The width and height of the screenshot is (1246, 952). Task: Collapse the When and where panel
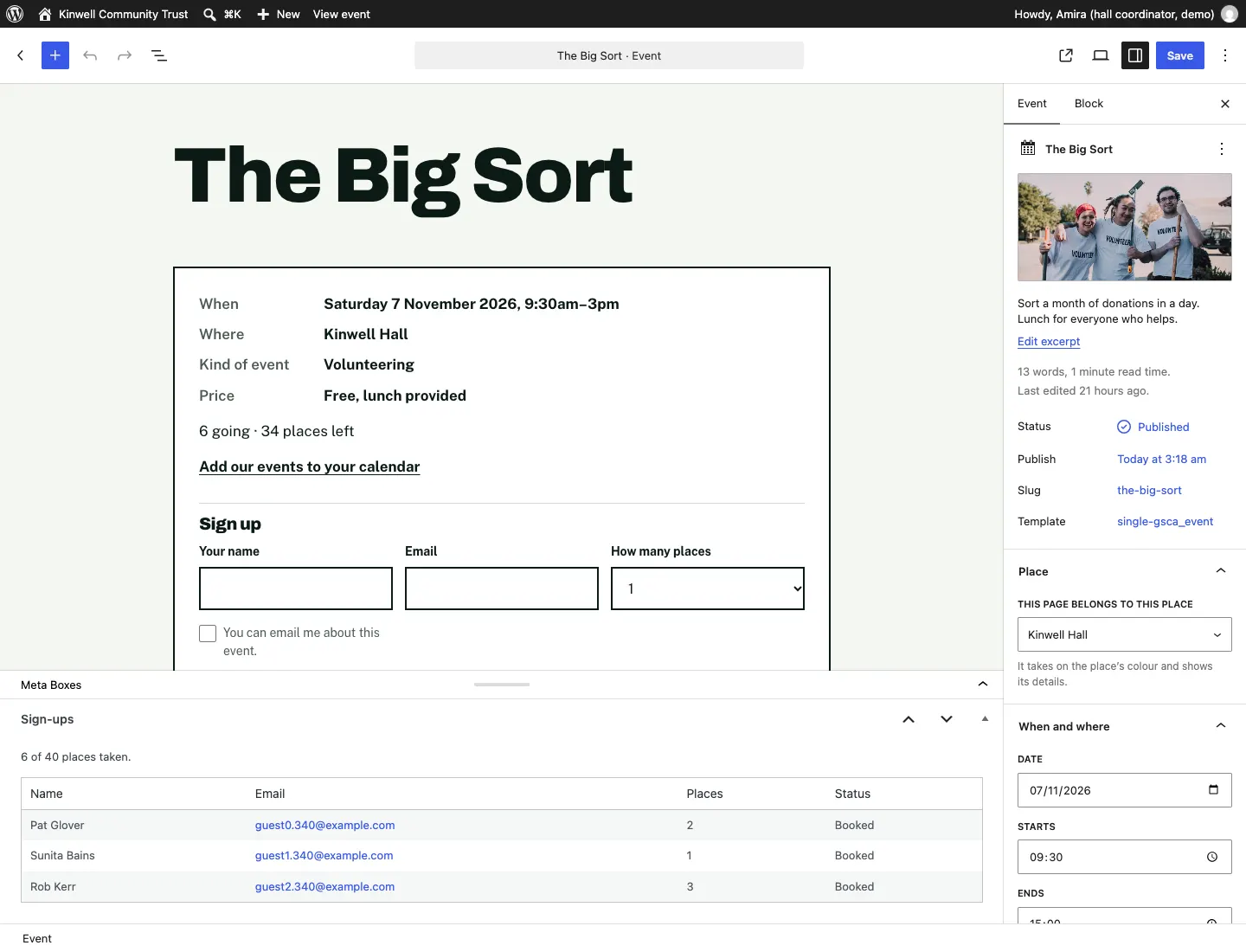tap(1221, 725)
